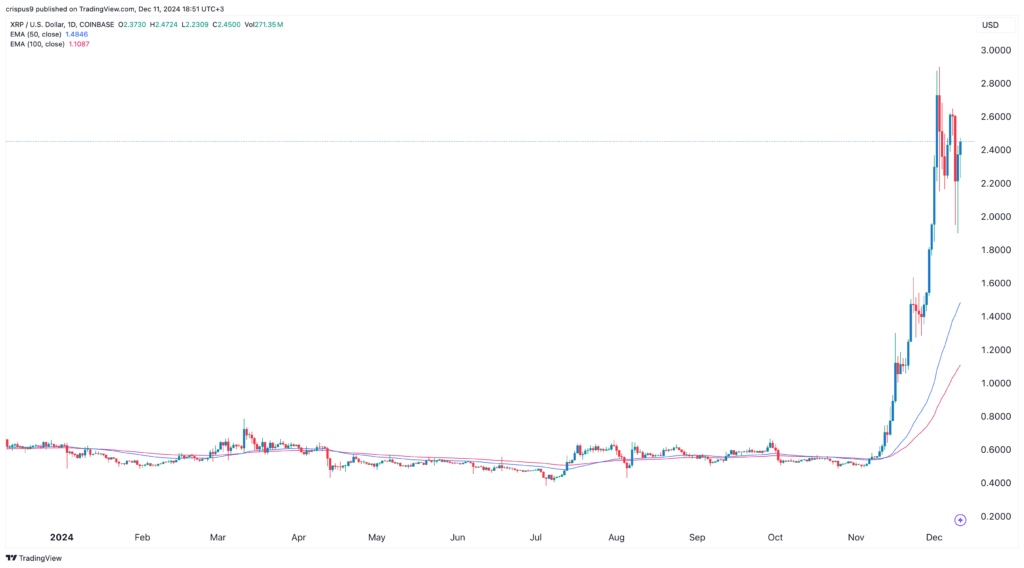This screenshot has width=1024, height=568.
Task: Click the high price H2.4724
Action: (x=163, y=25)
